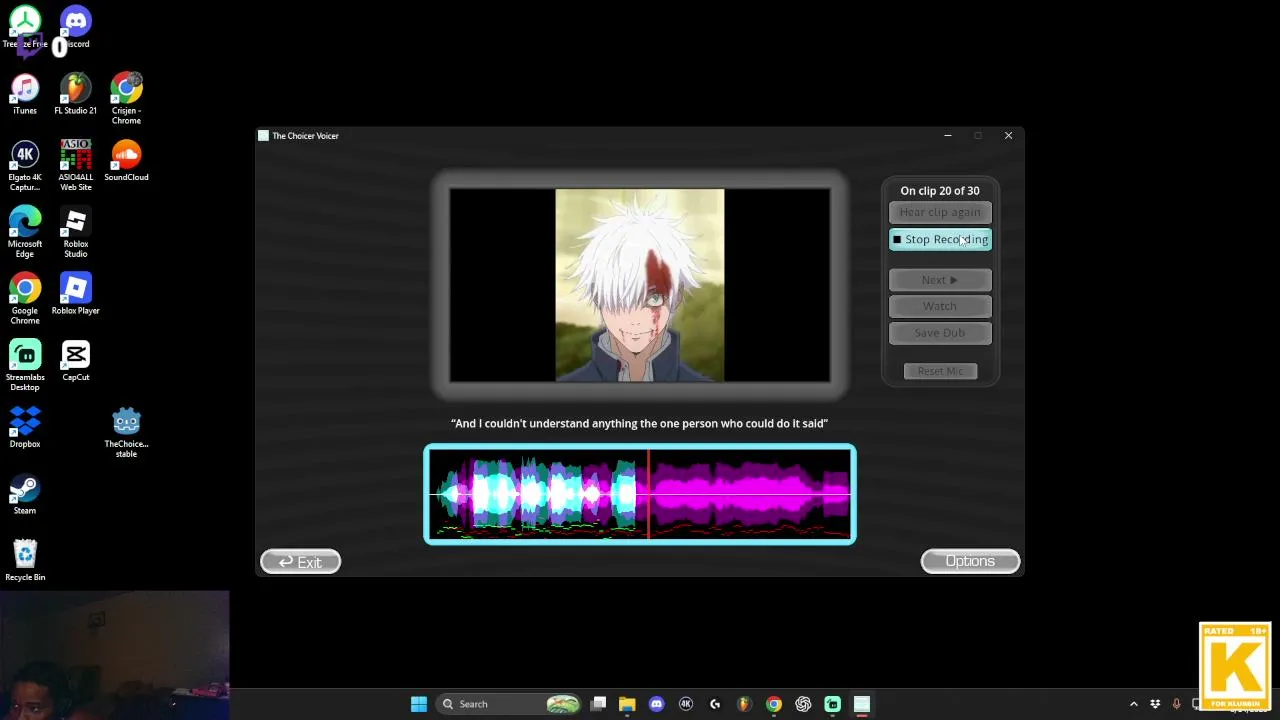Minimize The Choicer Voicer window
Image resolution: width=1280 pixels, height=720 pixels.
(948, 136)
